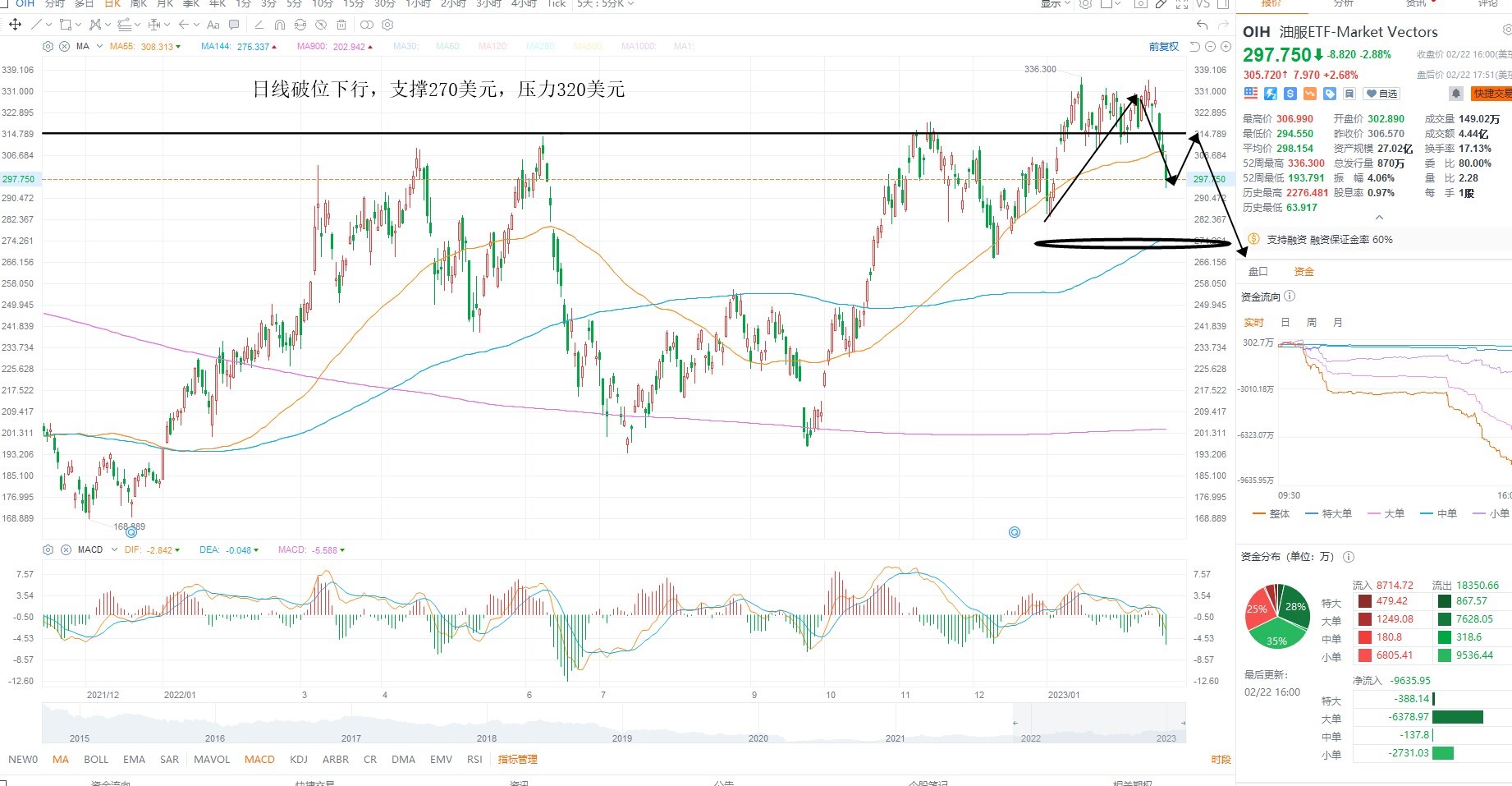
Task: Click the orange 快捷交易 button
Action: coord(1491,94)
